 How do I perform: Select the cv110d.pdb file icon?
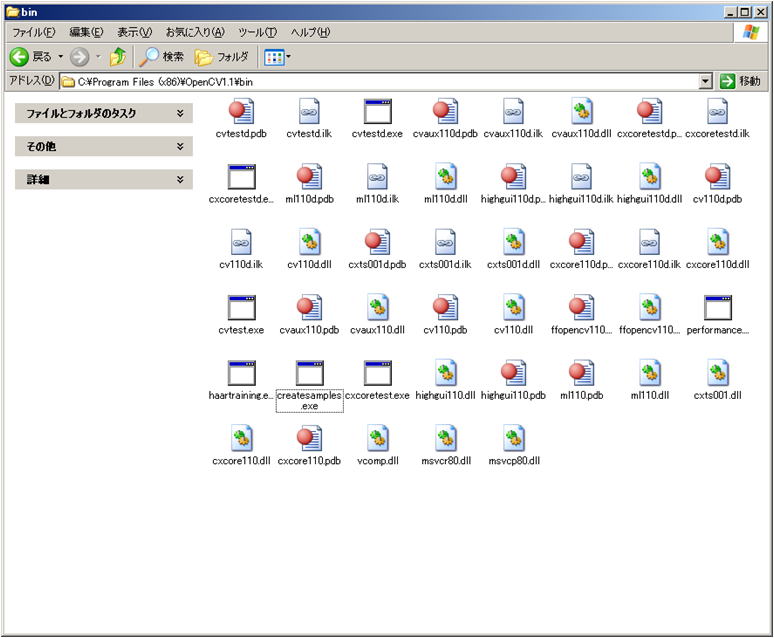(x=718, y=177)
